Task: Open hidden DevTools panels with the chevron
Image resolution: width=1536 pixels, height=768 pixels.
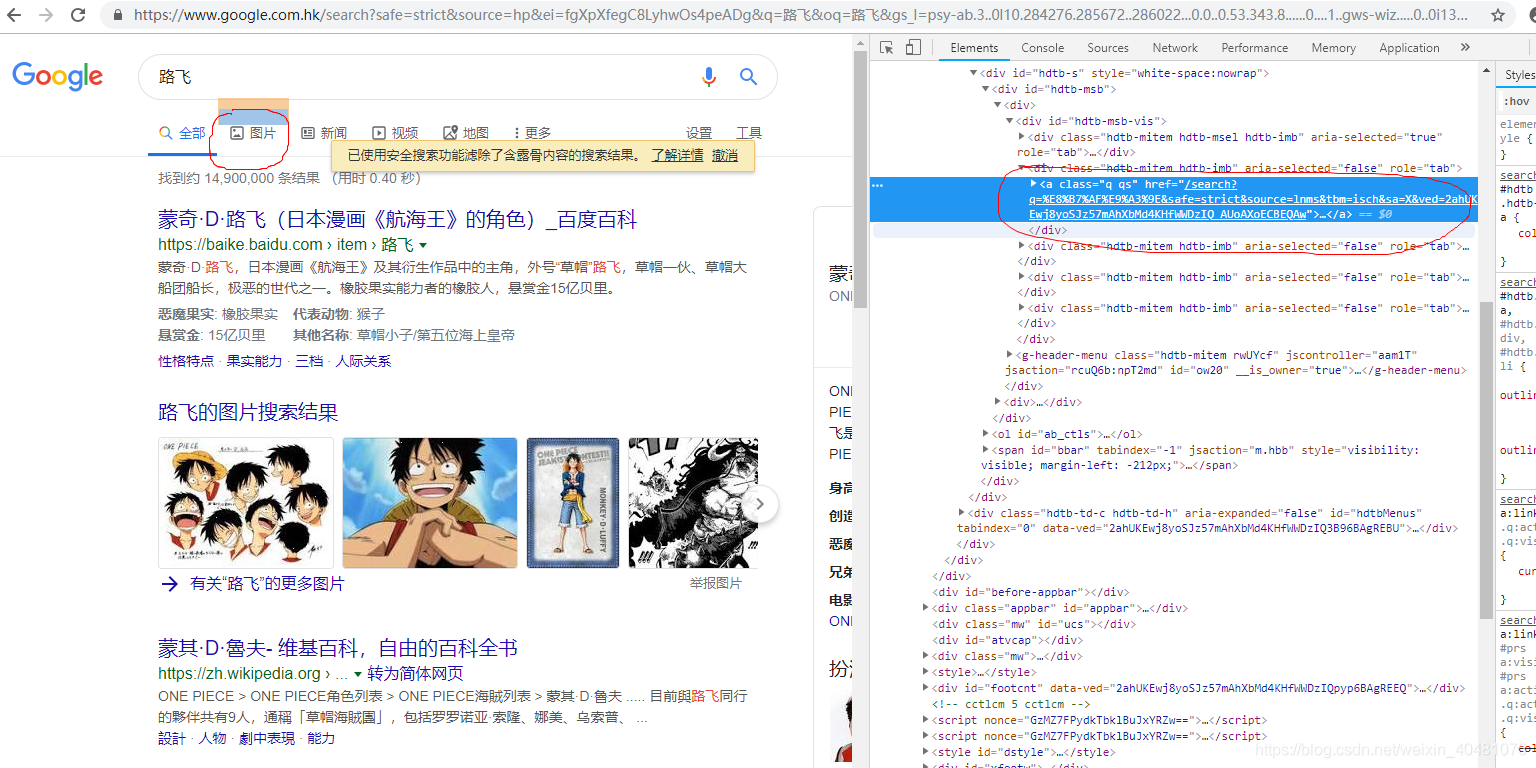Action: [1465, 47]
